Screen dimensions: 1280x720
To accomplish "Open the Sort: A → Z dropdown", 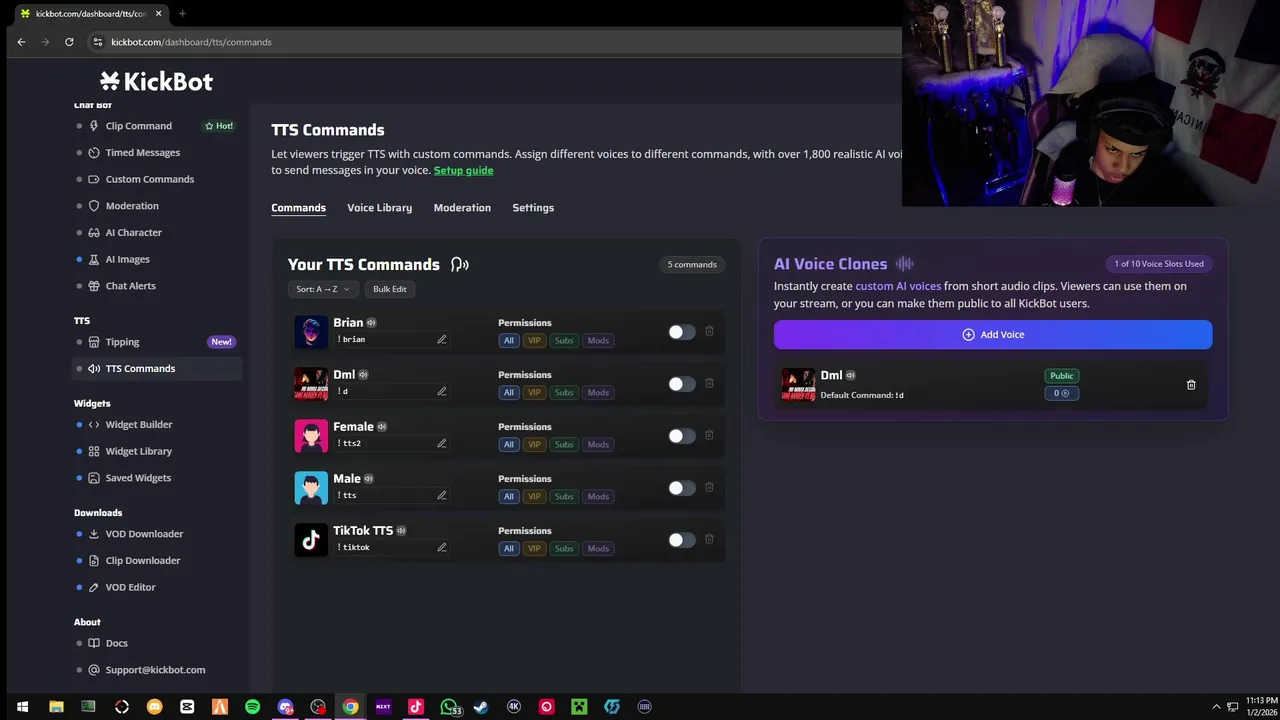I will pyautogui.click(x=323, y=289).
